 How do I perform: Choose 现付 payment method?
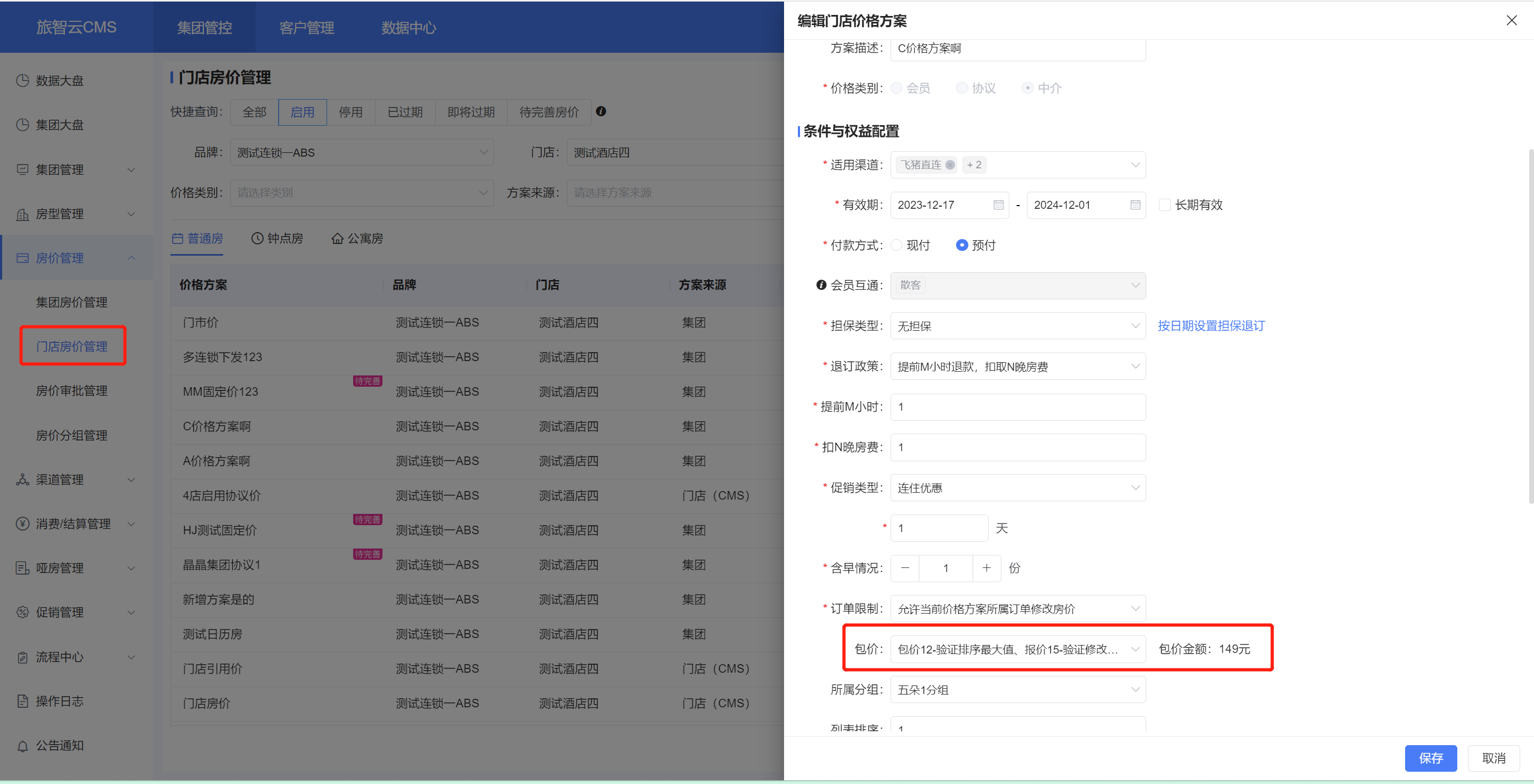click(x=896, y=245)
